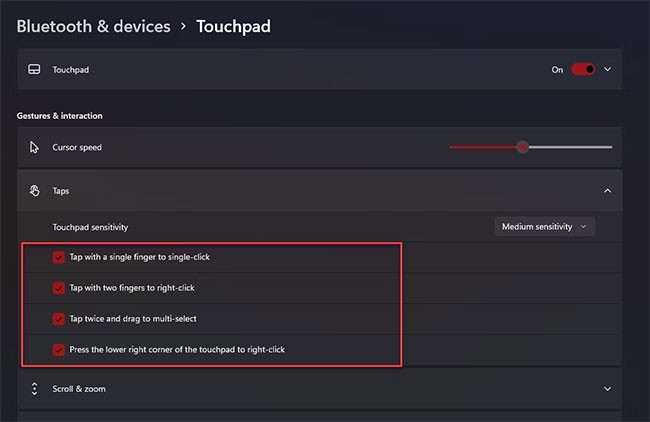Uncheck Tap twice and drag to multi-select
Screen dimensions: 650x422
[x=59, y=319]
